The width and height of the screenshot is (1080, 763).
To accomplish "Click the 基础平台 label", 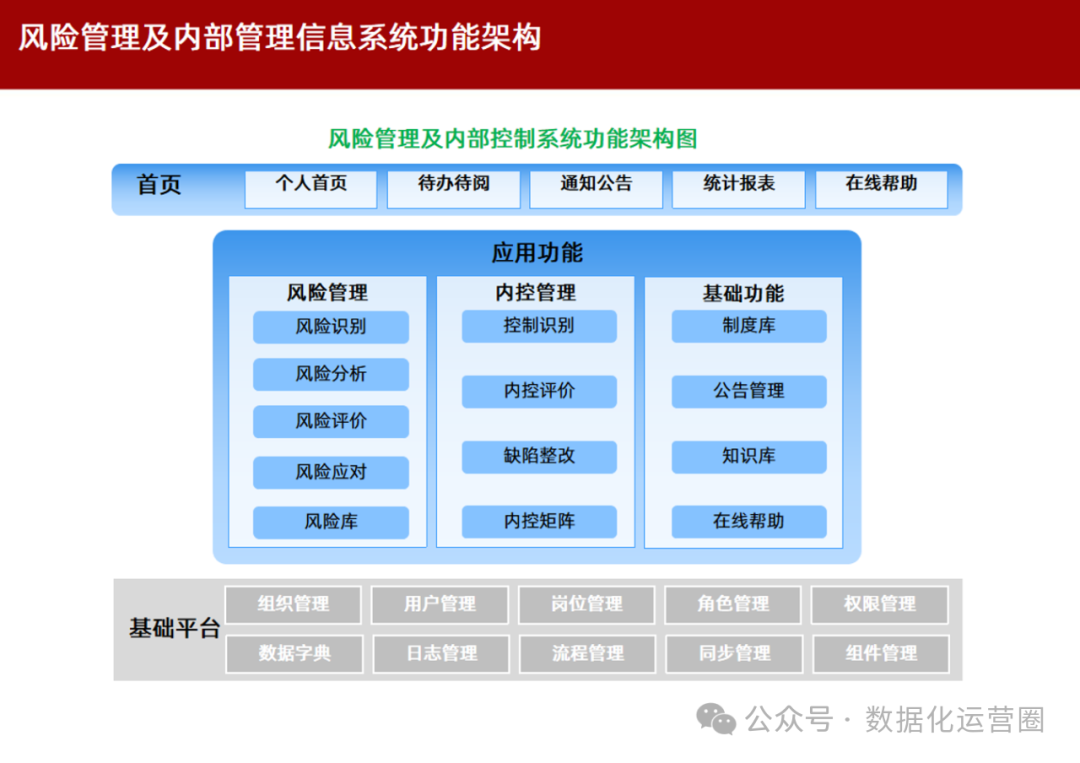I will [174, 628].
